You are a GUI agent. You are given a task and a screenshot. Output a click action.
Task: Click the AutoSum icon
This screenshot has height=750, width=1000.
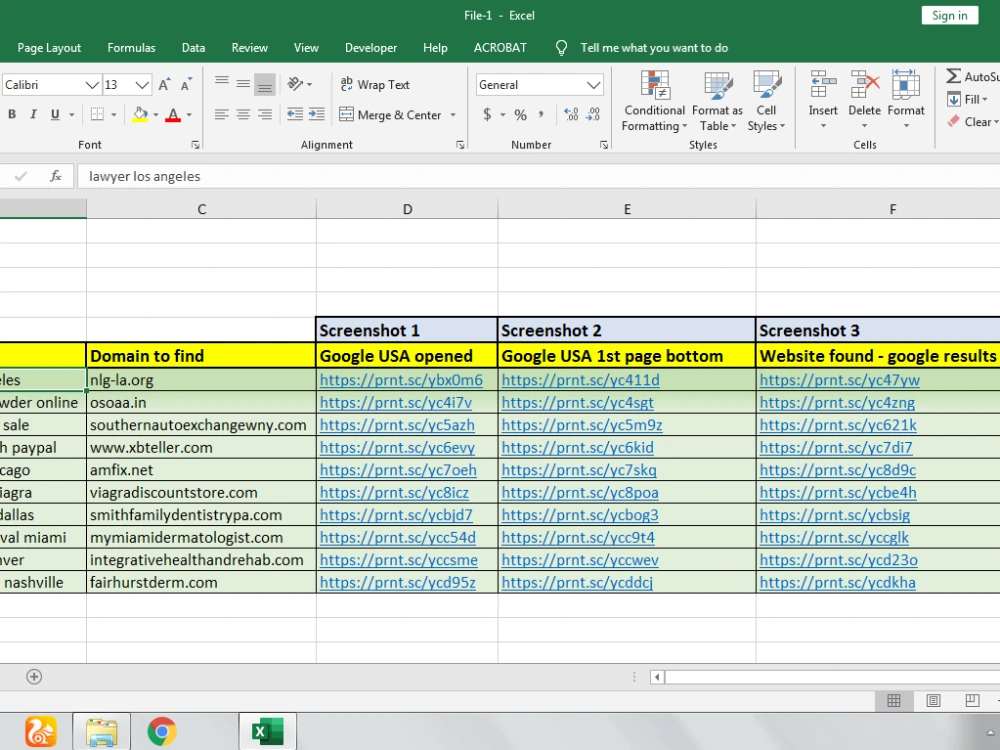click(954, 77)
